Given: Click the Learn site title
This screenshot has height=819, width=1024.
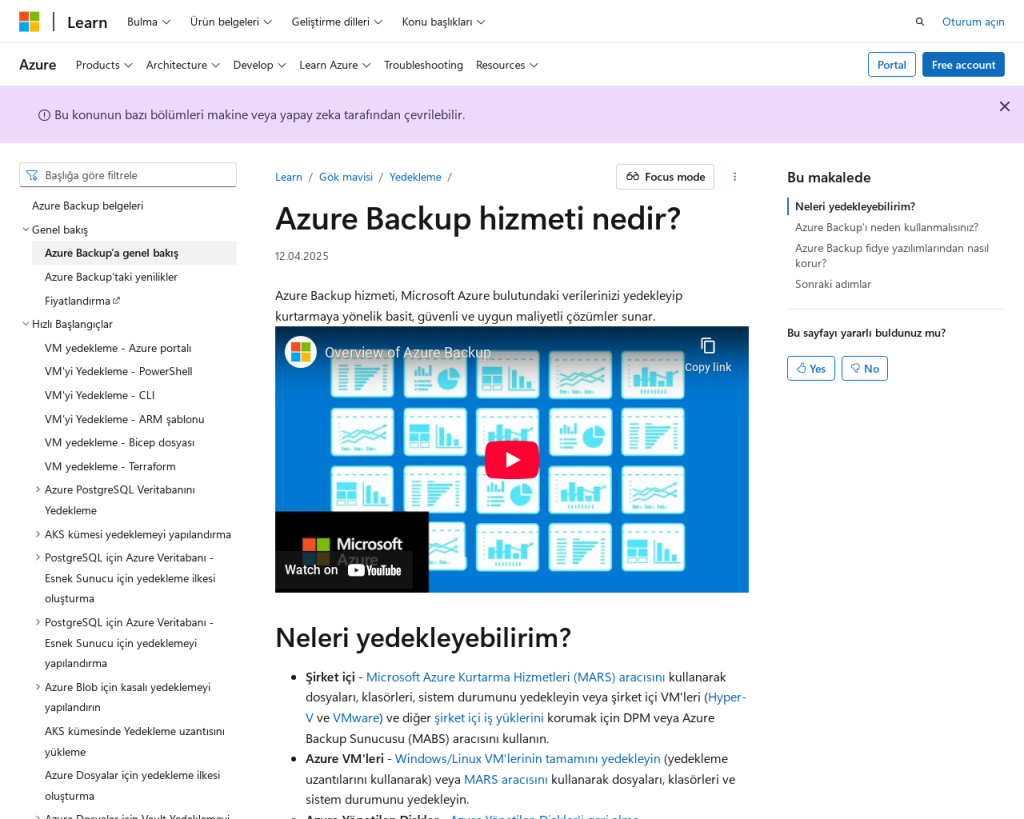Looking at the screenshot, I should point(87,22).
